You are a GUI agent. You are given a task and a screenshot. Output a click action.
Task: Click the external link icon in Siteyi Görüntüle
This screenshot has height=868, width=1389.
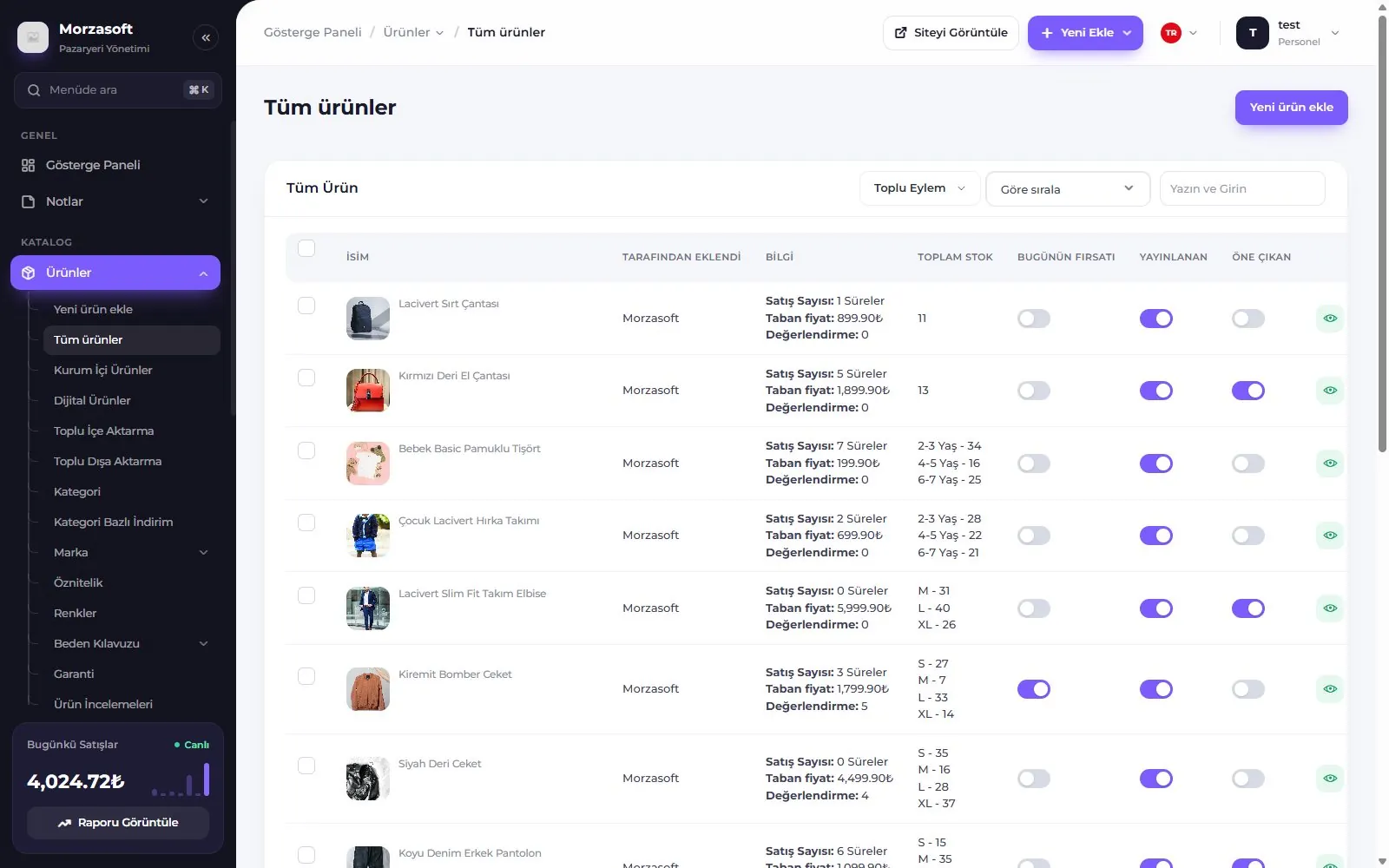click(900, 33)
